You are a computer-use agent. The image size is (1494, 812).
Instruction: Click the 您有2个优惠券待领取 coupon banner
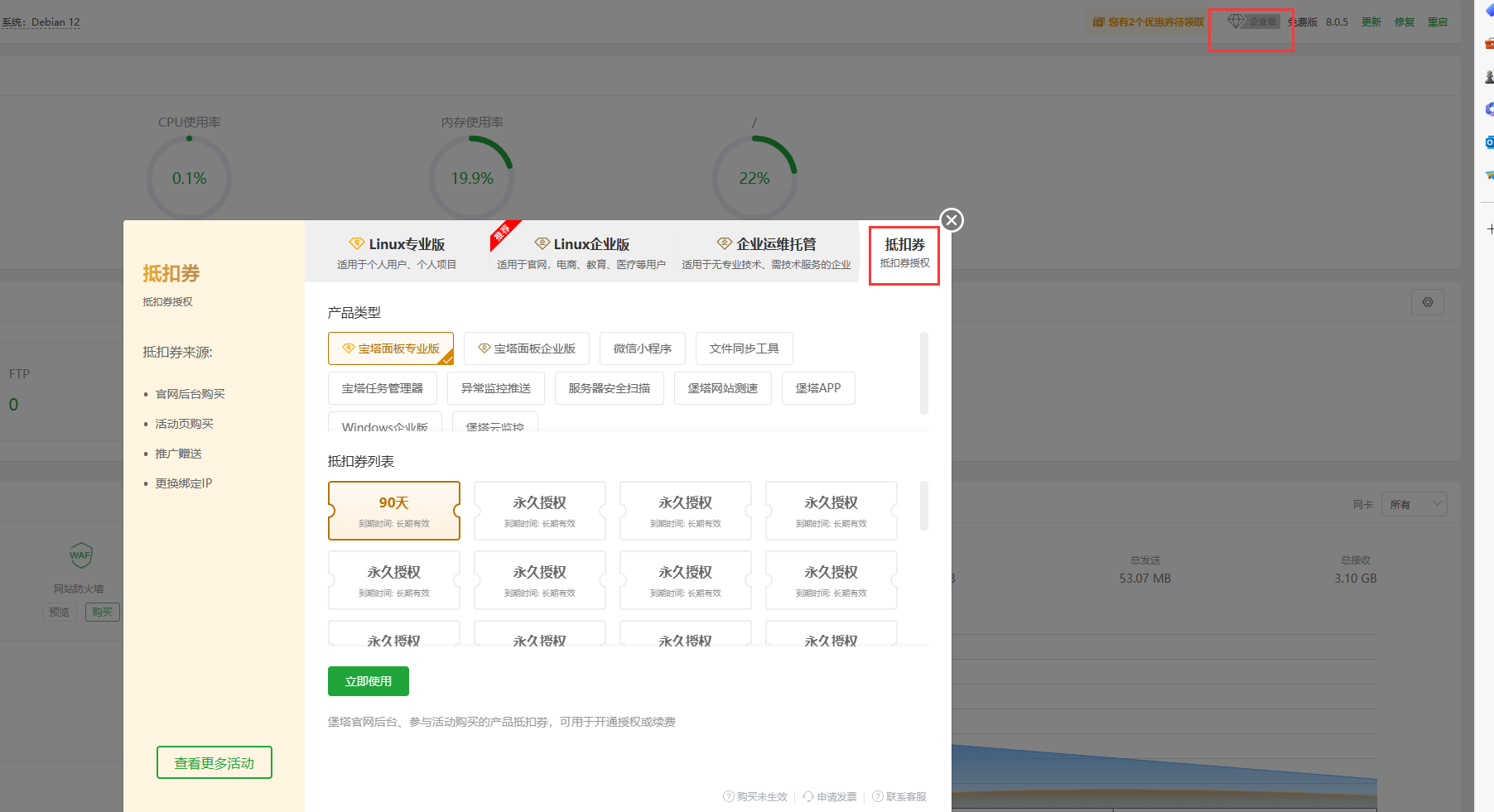[1148, 22]
